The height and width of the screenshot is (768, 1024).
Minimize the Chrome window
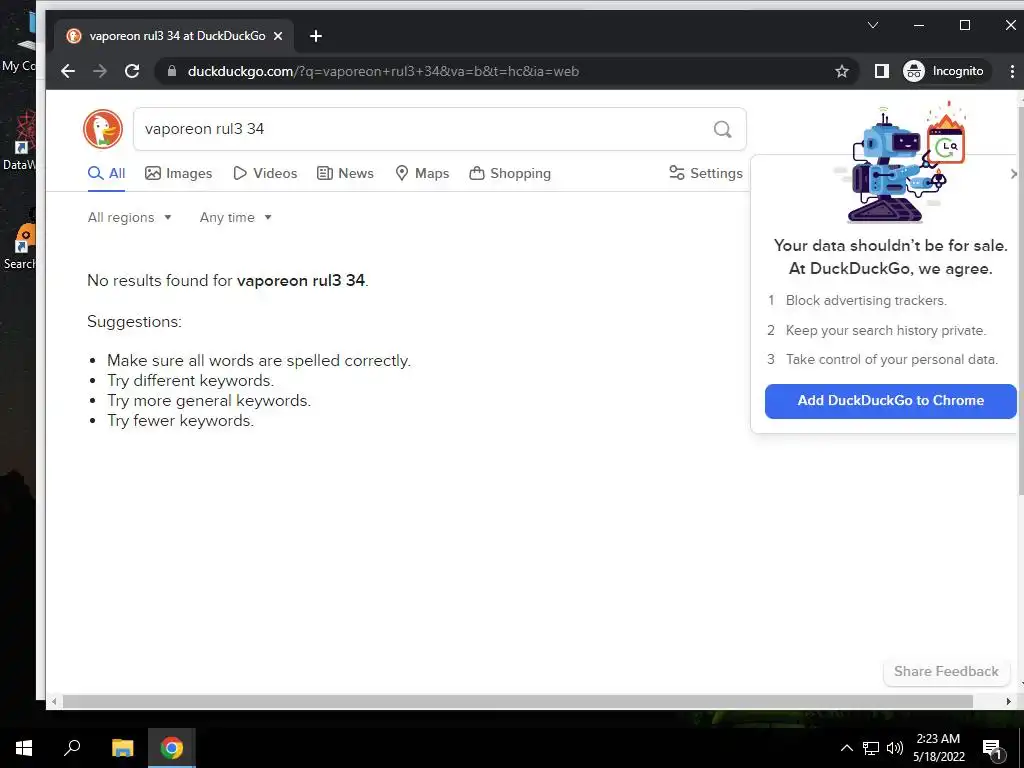[x=919, y=25]
